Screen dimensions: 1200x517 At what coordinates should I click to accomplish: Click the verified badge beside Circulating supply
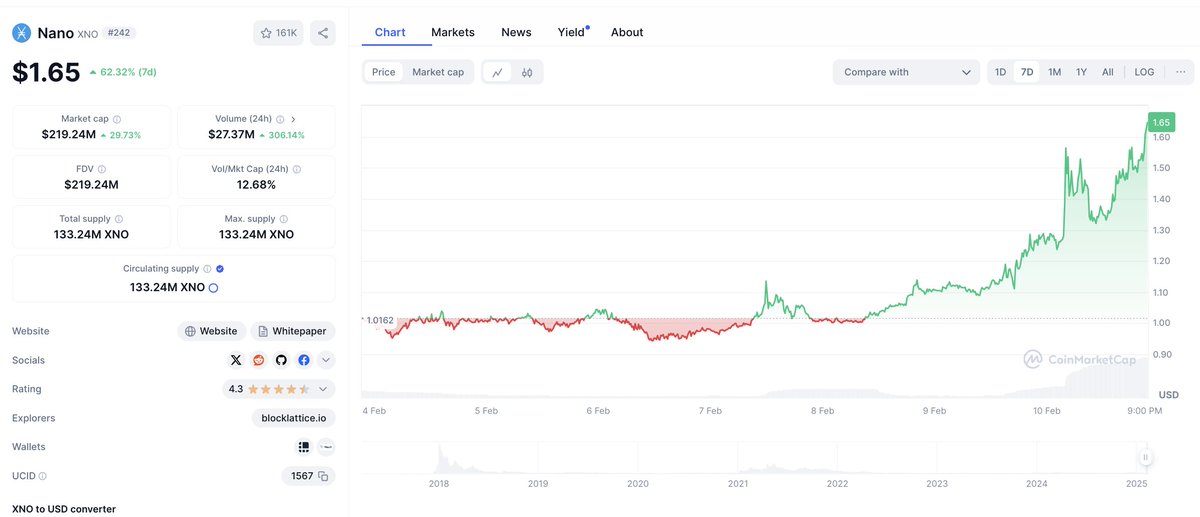point(220,269)
